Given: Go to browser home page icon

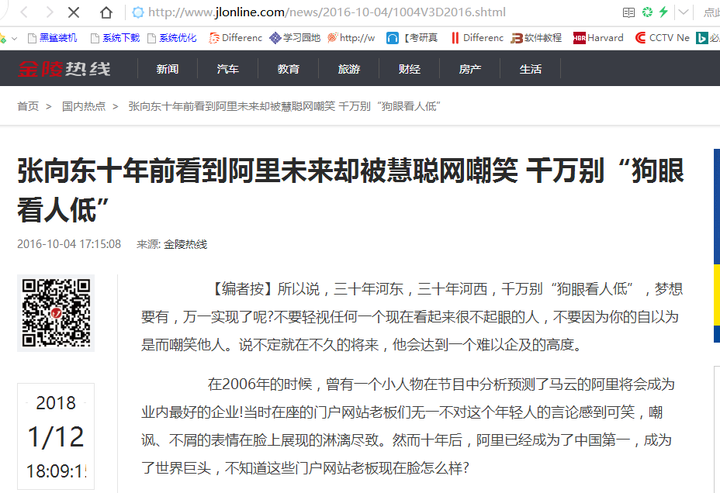Looking at the screenshot, I should point(106,12).
